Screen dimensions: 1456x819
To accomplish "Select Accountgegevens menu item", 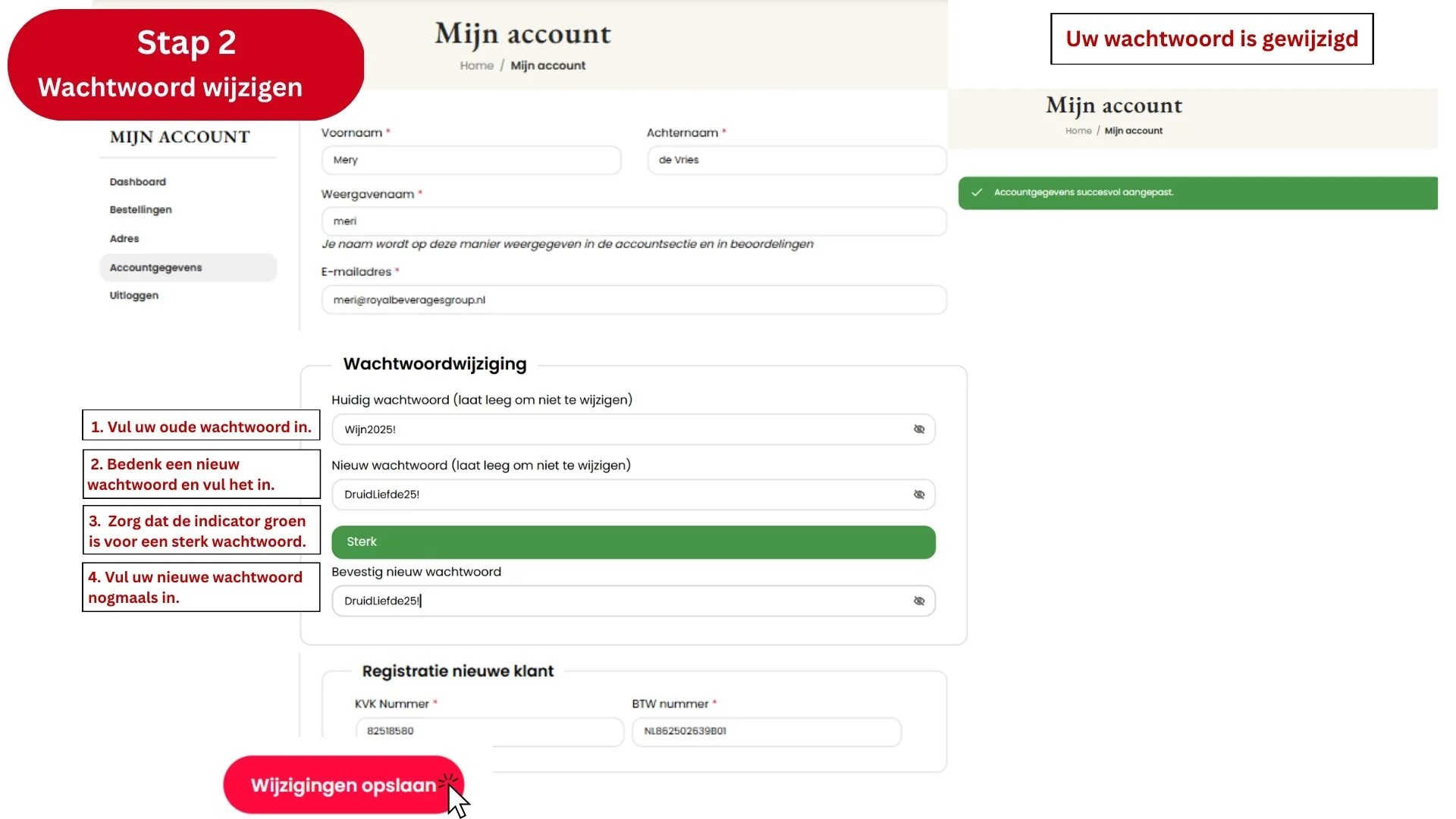I will click(x=155, y=268).
